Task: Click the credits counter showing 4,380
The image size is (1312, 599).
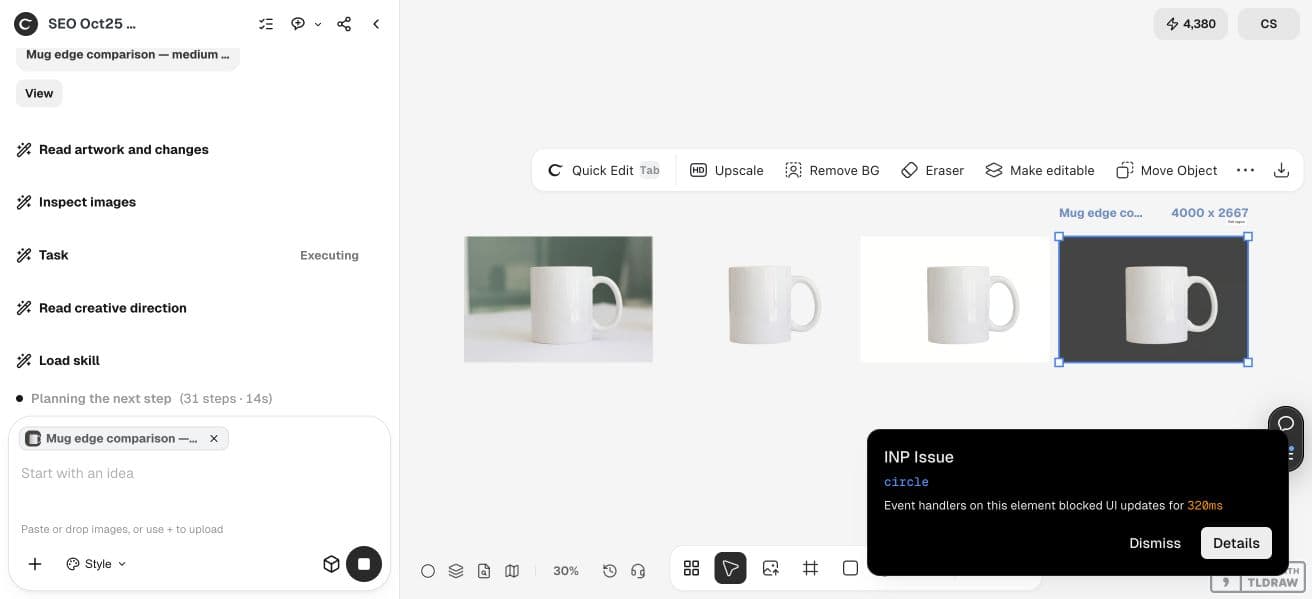Action: click(1190, 24)
